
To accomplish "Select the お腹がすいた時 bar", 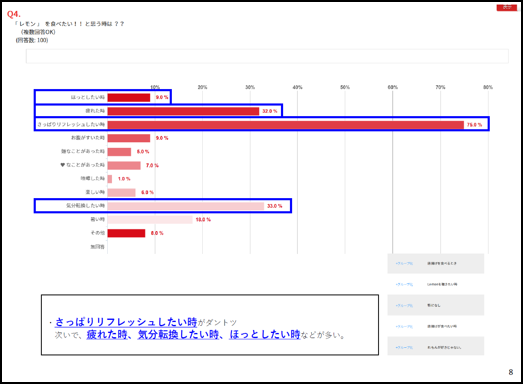I will point(129,138).
